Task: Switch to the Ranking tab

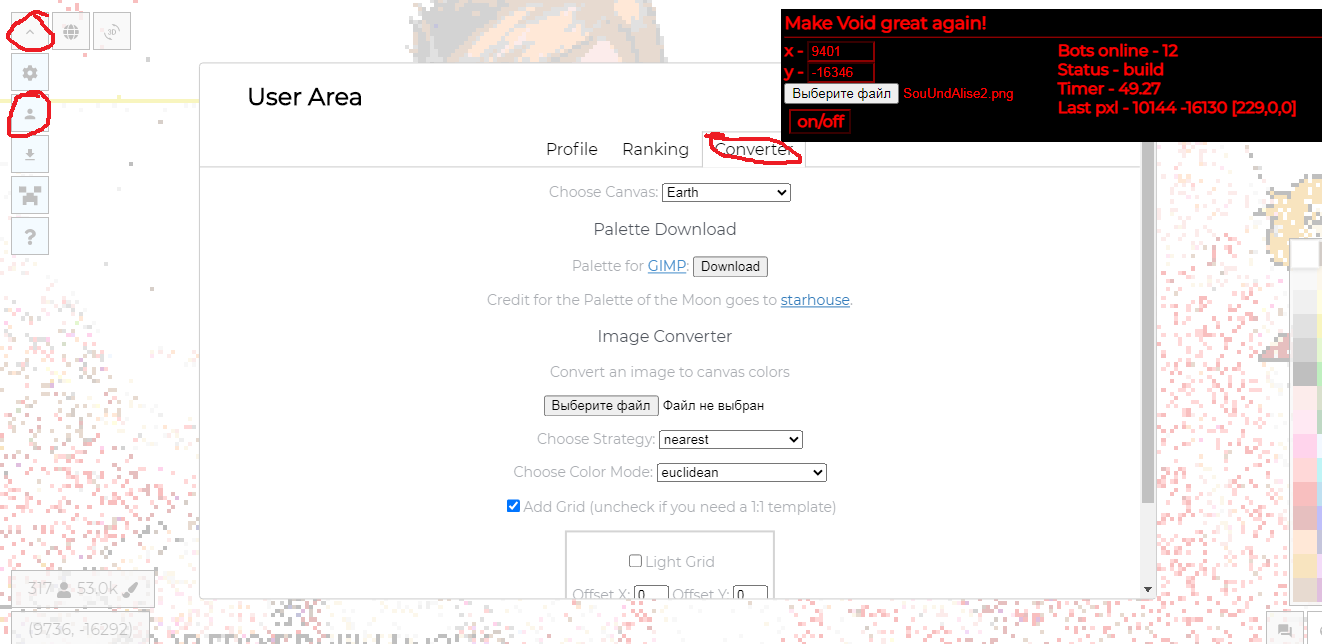Action: [655, 149]
